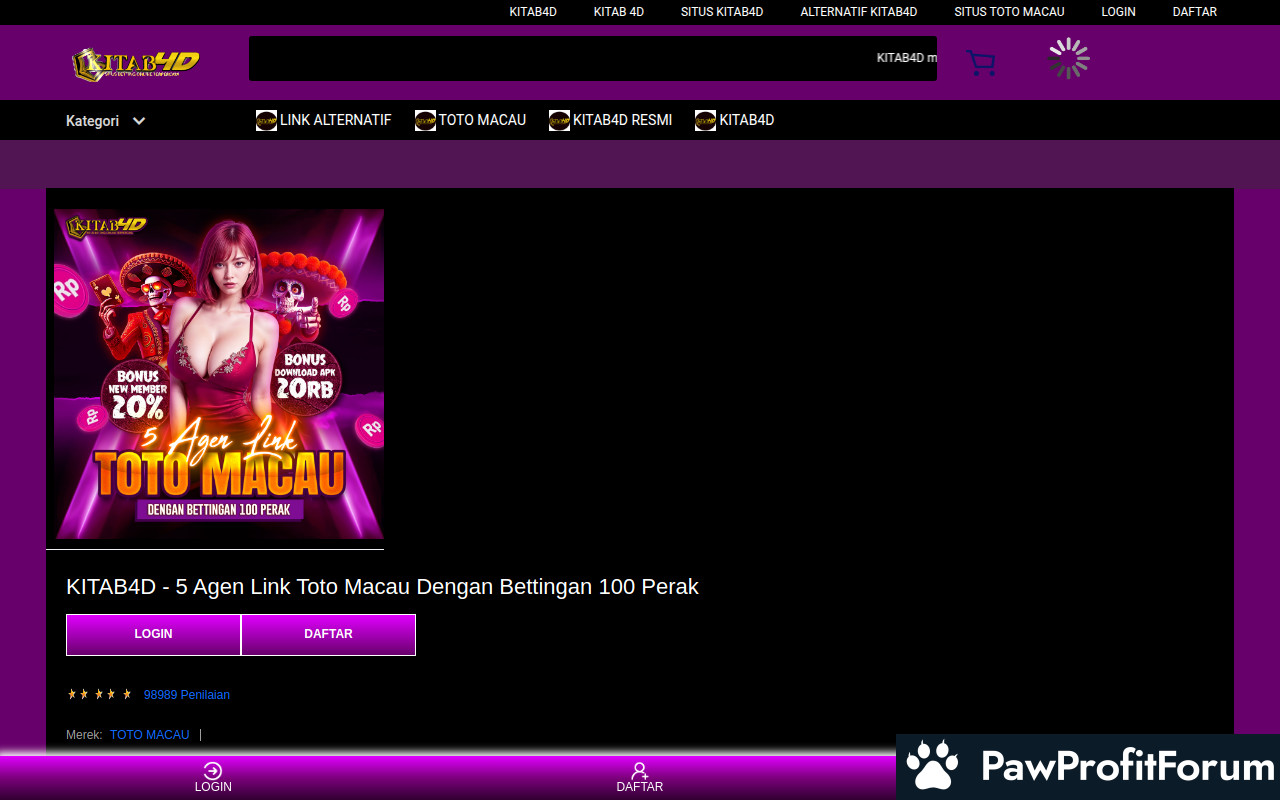Open ALTERNATIF KITAB4D top link

pyautogui.click(x=859, y=12)
